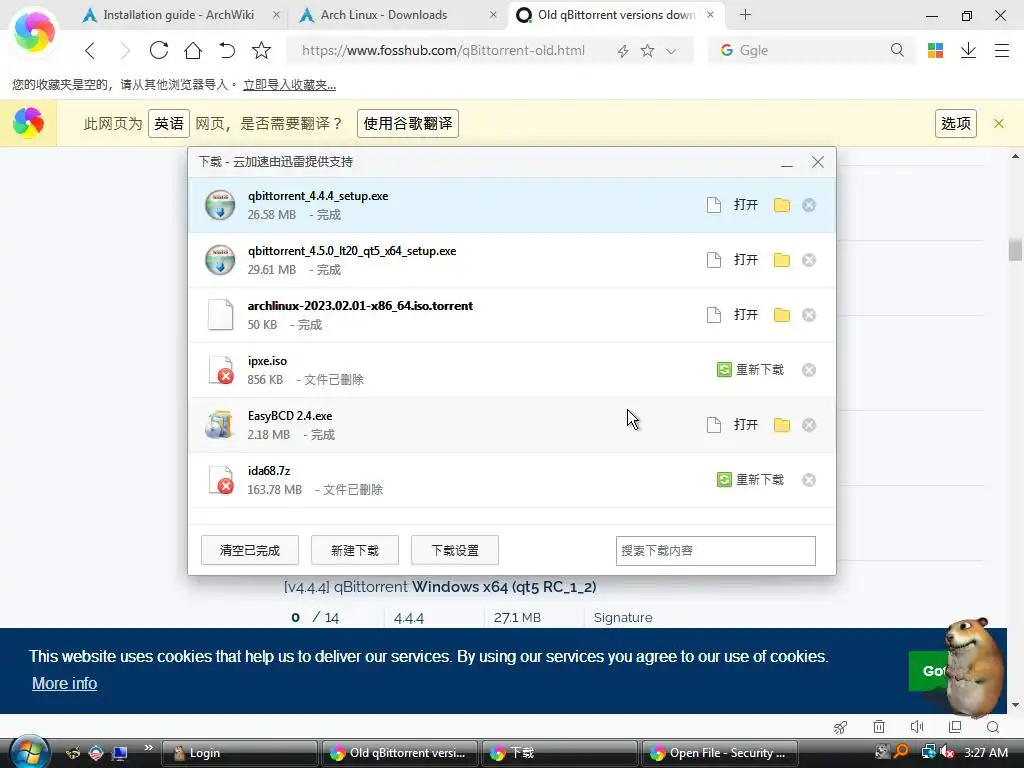Click the trash icon in status bar
The width and height of the screenshot is (1024, 768).
pyautogui.click(x=879, y=727)
